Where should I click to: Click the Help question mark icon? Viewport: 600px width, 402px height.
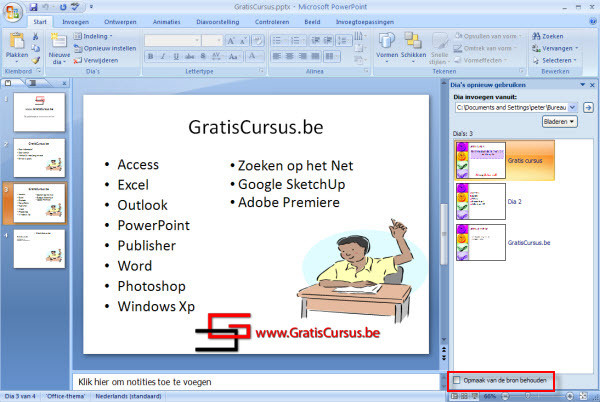point(593,21)
